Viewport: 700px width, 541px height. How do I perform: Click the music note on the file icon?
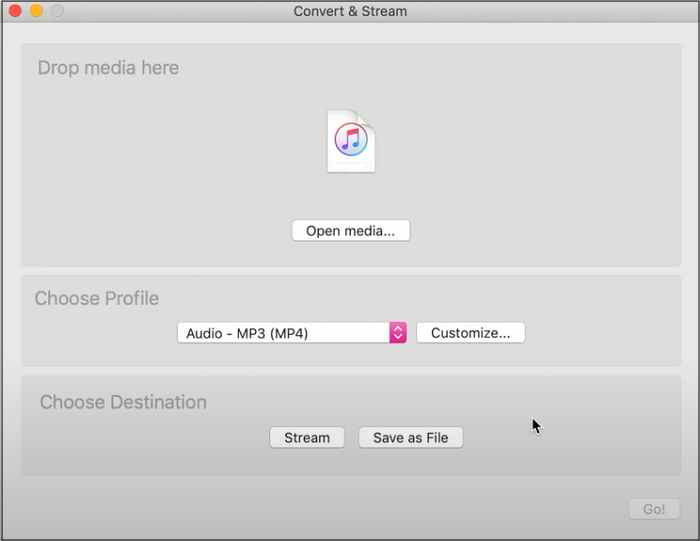pos(350,139)
